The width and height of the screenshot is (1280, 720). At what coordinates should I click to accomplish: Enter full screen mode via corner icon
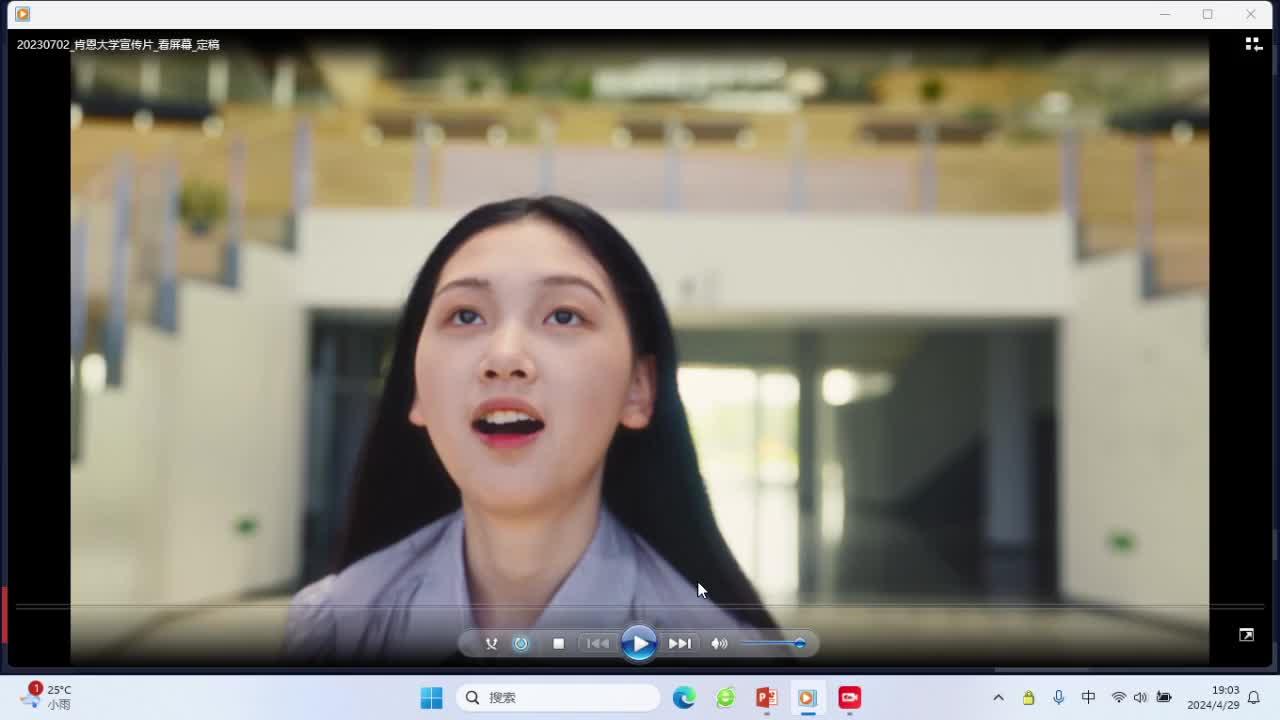tap(1246, 635)
